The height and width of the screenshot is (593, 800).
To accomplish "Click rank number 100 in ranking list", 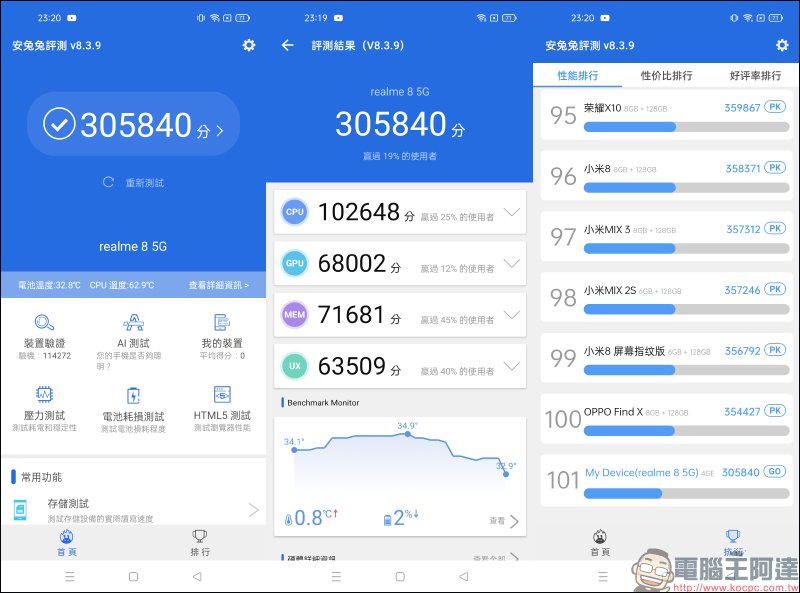I will 563,419.
